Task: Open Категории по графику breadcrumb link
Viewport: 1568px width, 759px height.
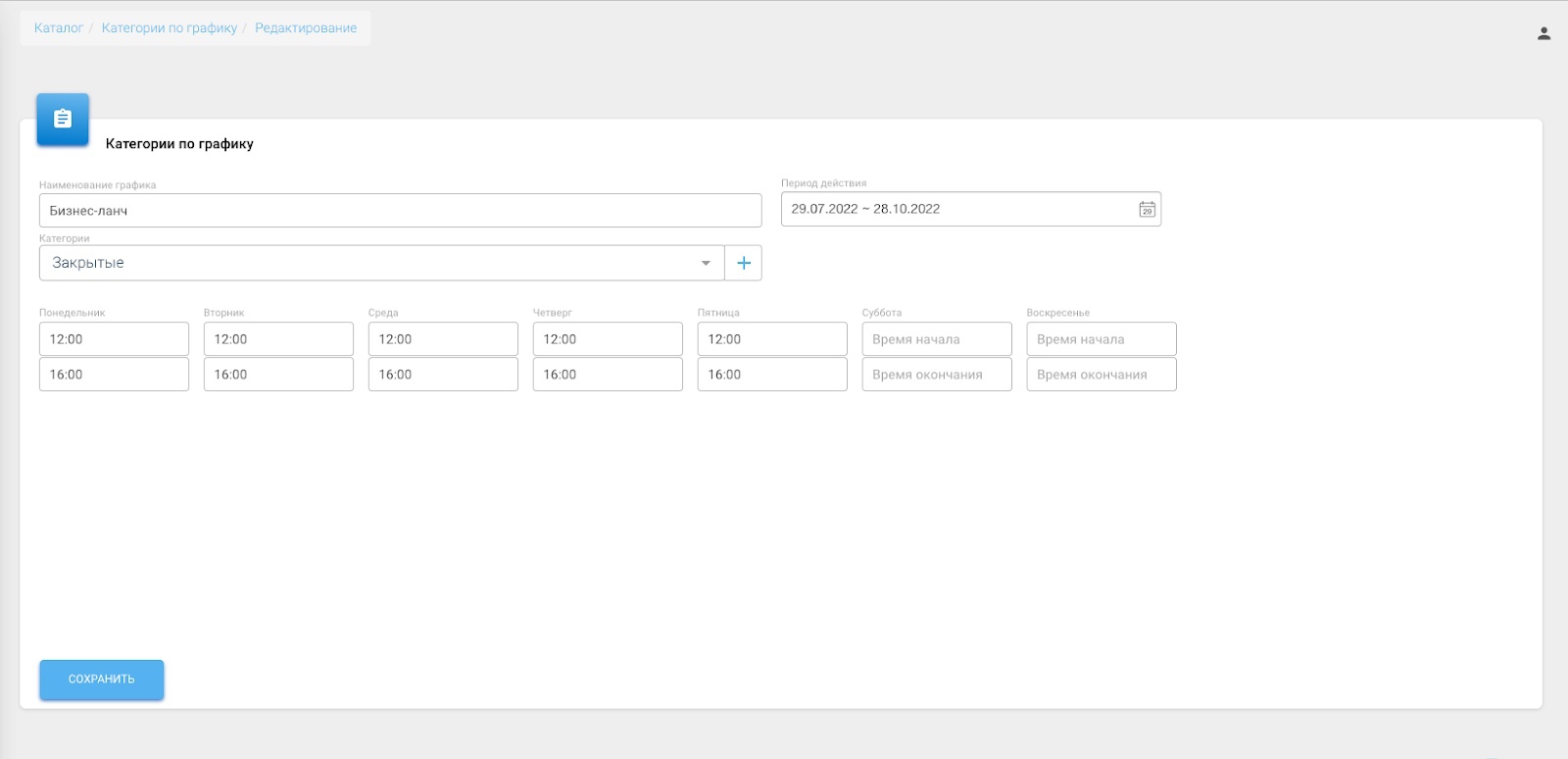Action: (170, 28)
